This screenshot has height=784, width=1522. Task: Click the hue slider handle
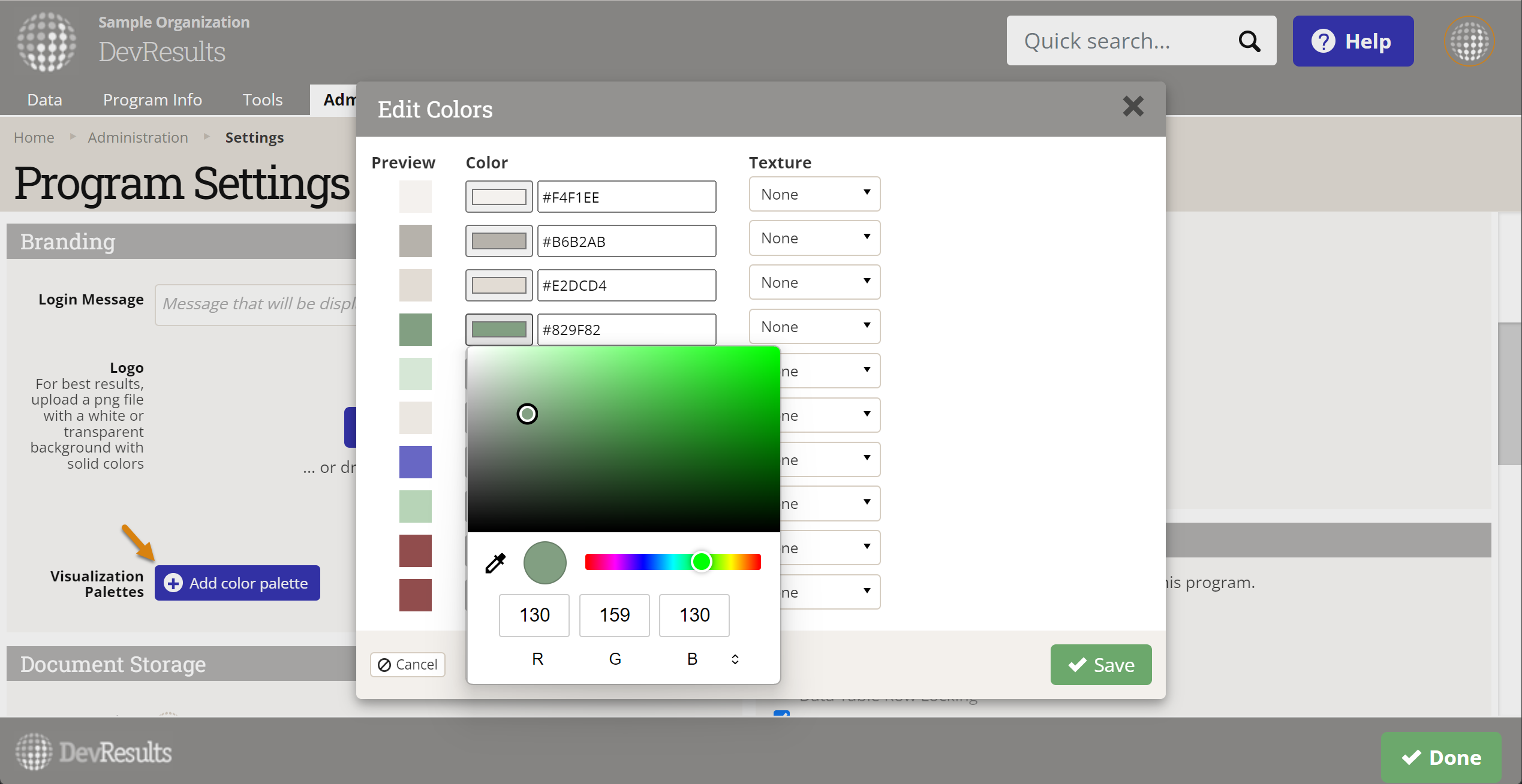701,562
